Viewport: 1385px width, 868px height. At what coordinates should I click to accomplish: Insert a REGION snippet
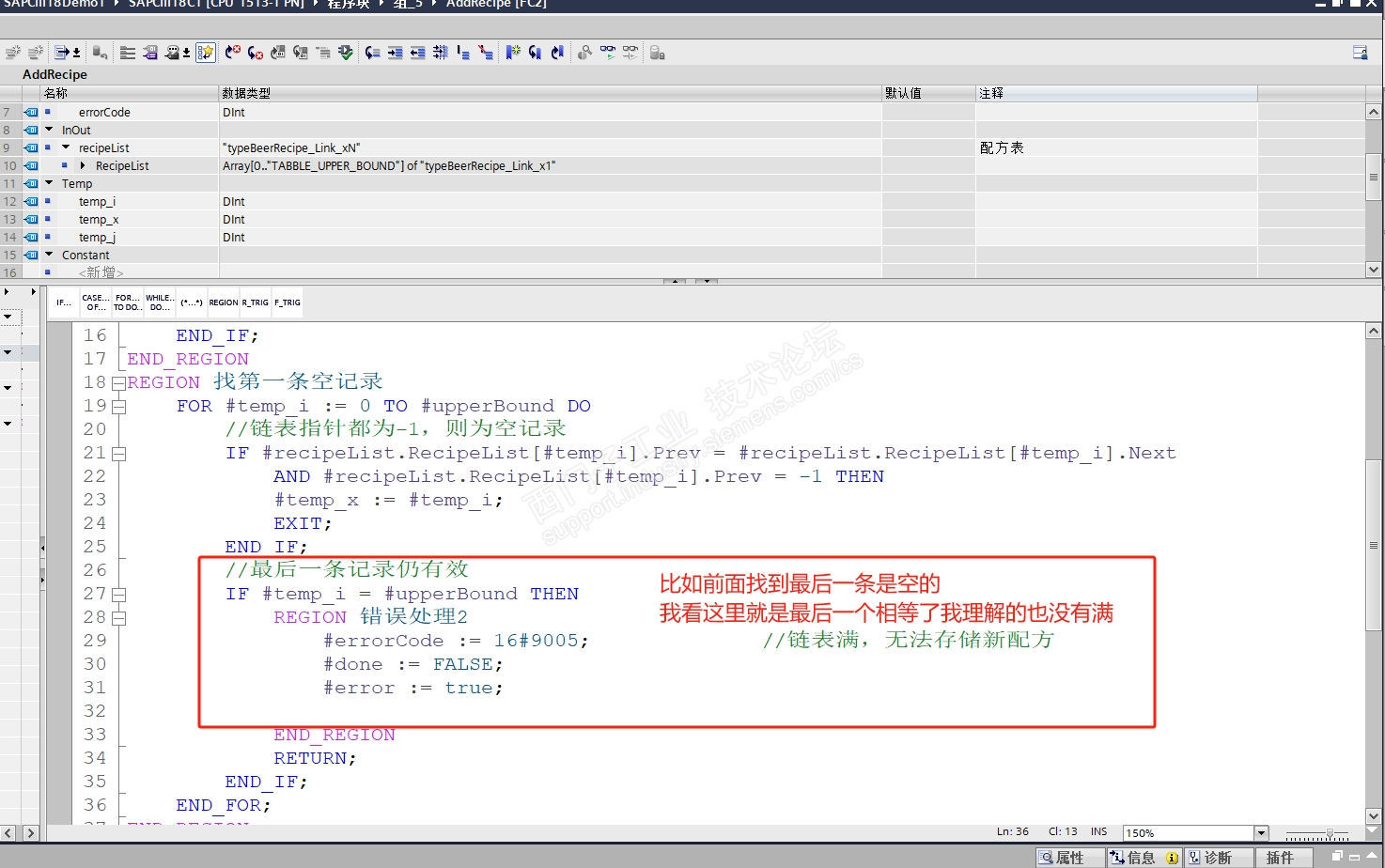pos(224,302)
